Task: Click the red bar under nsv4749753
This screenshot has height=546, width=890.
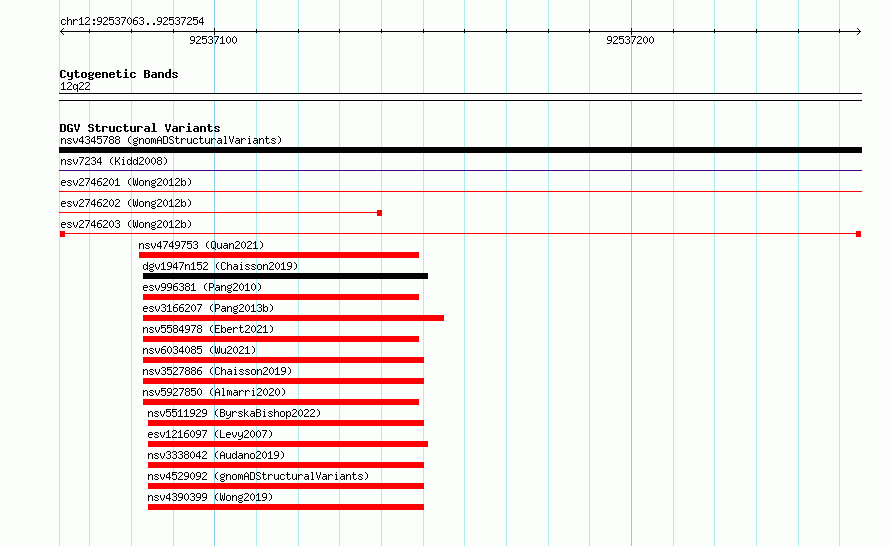Action: [279, 255]
